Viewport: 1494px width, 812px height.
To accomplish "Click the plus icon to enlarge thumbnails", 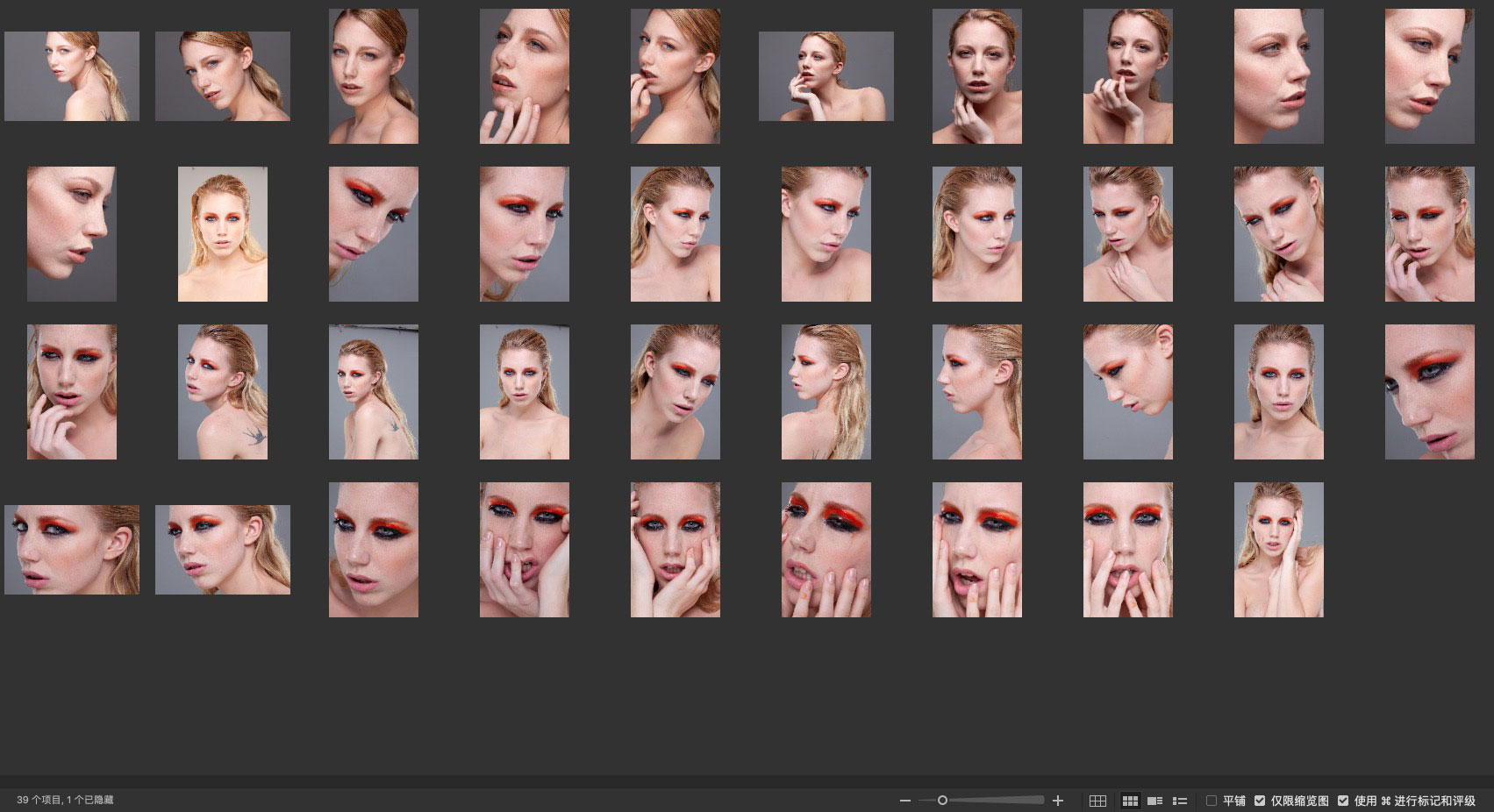I will point(1058,801).
